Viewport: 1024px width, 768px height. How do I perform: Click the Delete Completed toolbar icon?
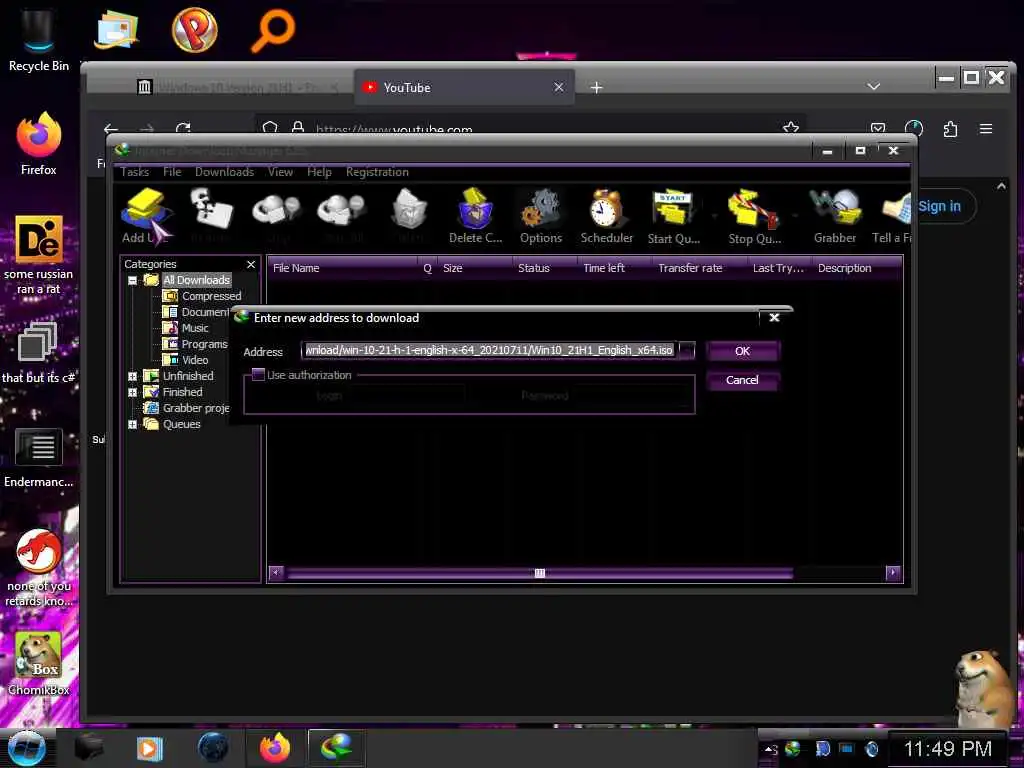tap(475, 216)
